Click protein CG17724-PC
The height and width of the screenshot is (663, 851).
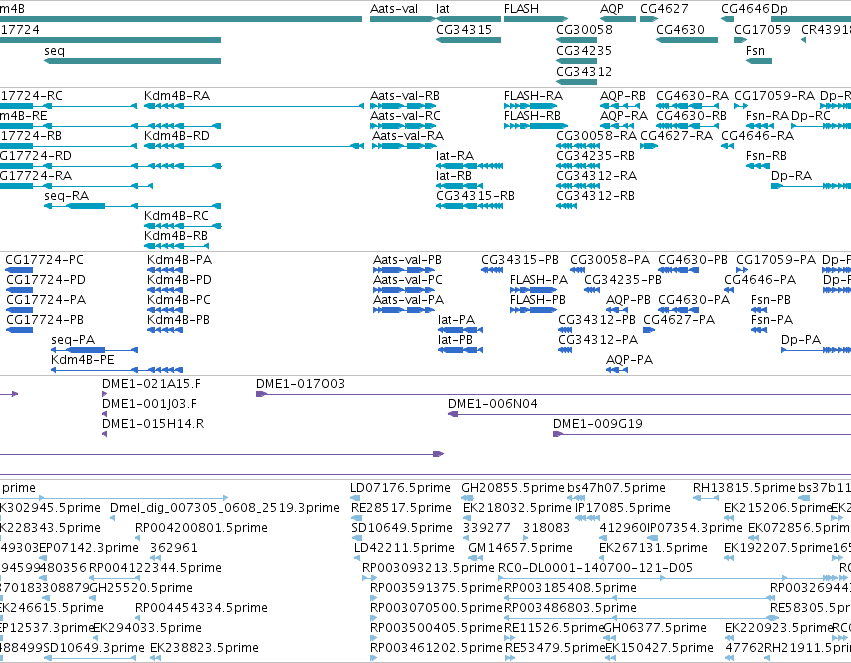point(45,260)
